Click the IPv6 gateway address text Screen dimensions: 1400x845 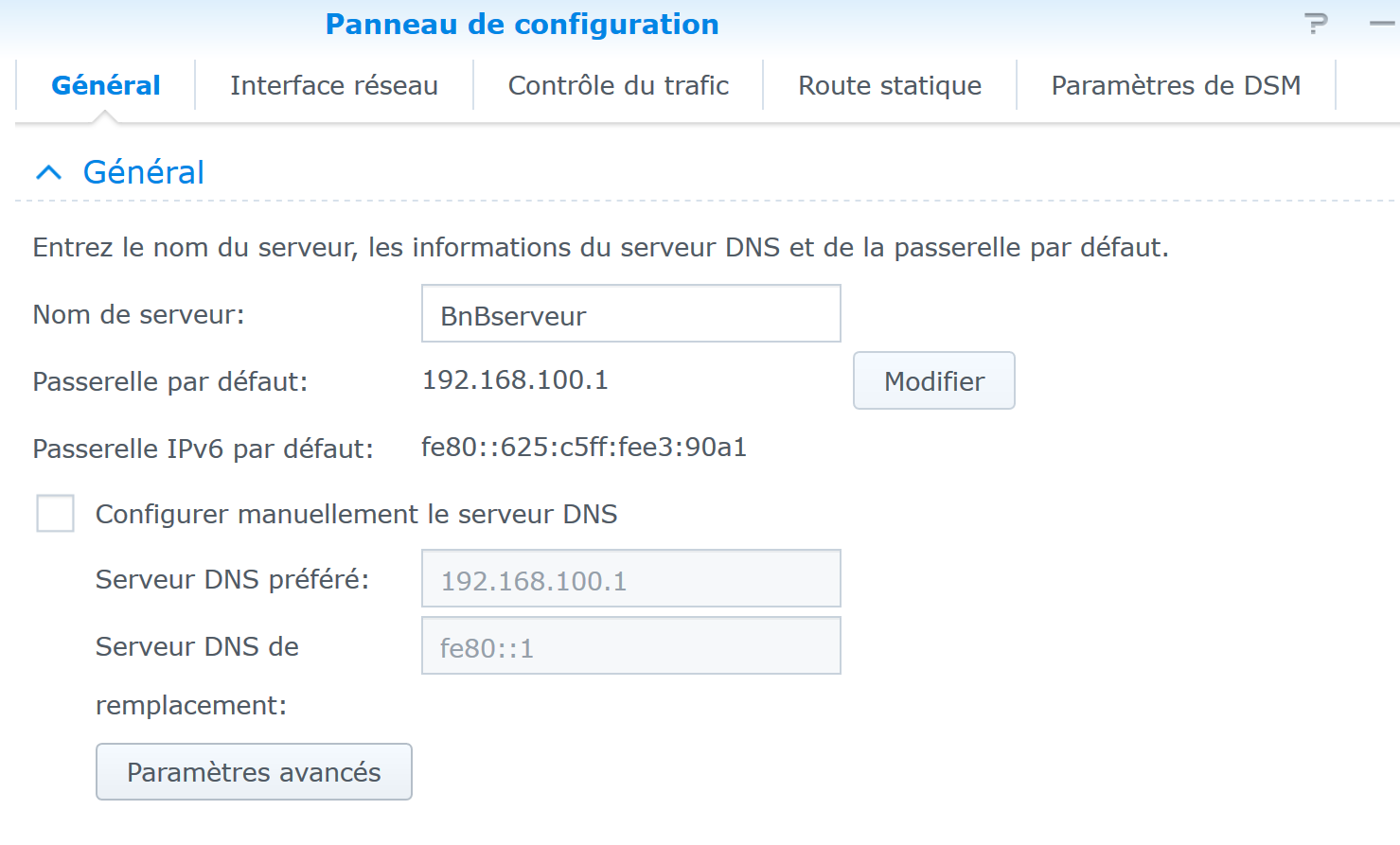pos(584,447)
